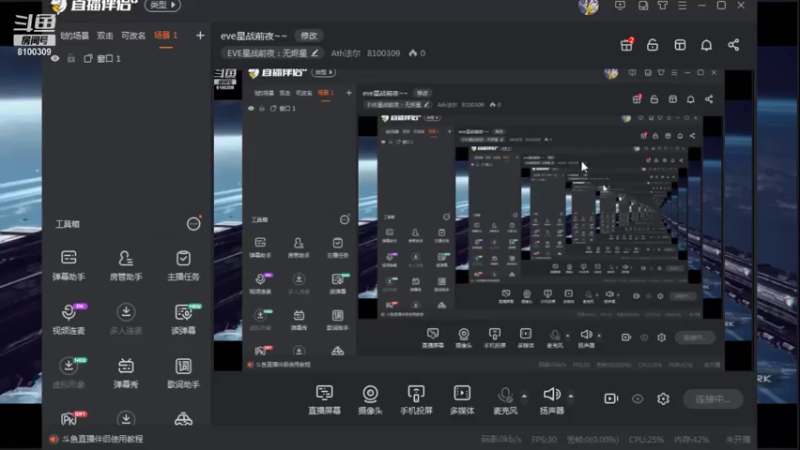Viewport: 800px width, 450px height.
Task: Click the 修改 button next to the stream title
Action: point(309,36)
